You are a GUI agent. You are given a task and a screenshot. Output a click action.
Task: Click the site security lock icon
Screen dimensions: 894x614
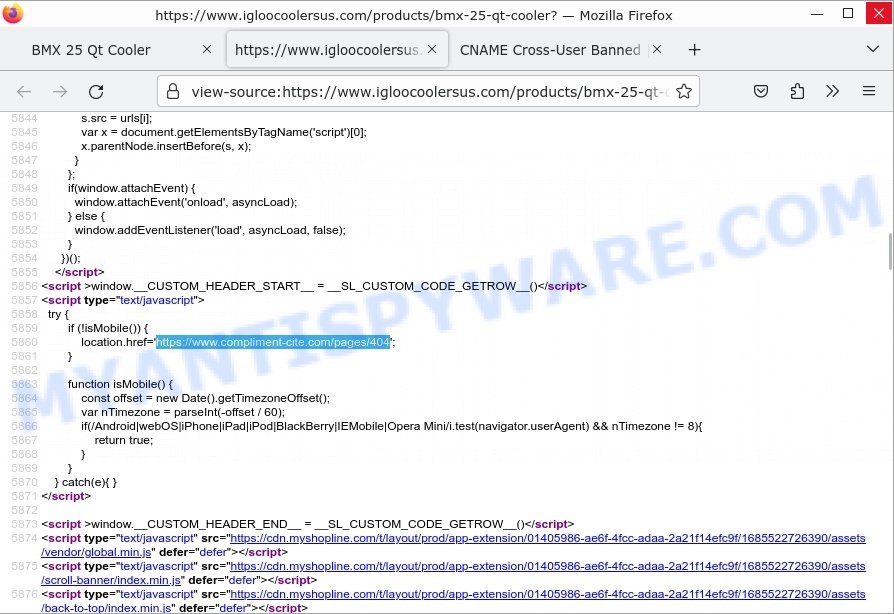pos(173,91)
